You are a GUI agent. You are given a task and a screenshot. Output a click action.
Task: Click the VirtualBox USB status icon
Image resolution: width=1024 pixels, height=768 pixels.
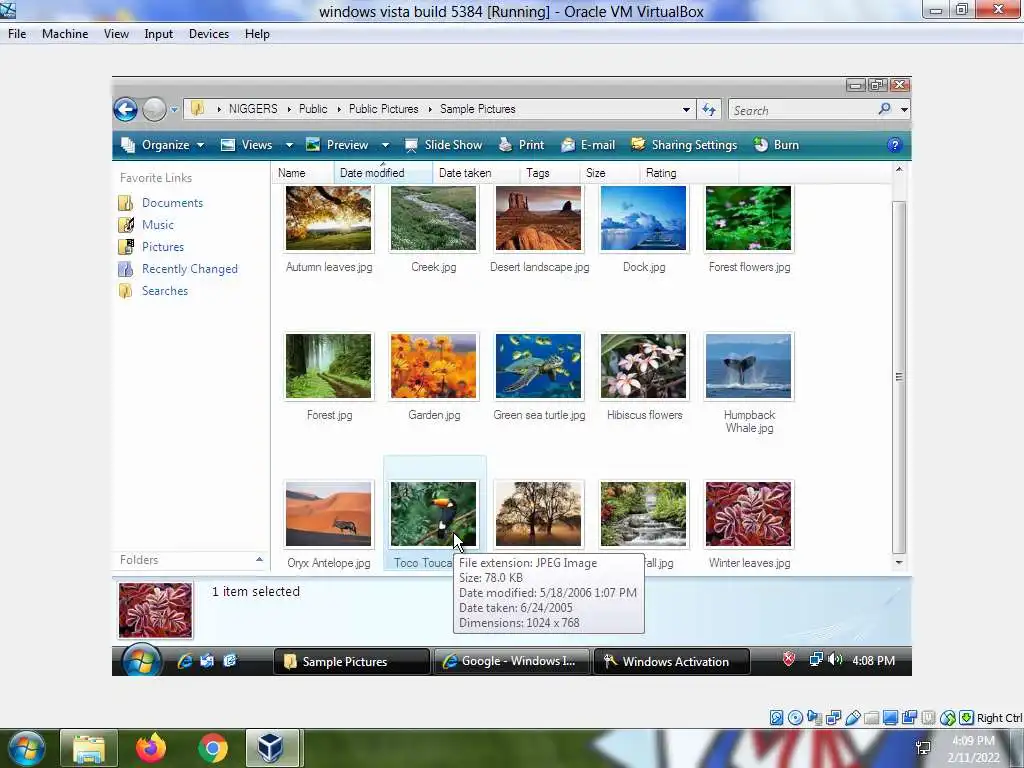pos(852,718)
